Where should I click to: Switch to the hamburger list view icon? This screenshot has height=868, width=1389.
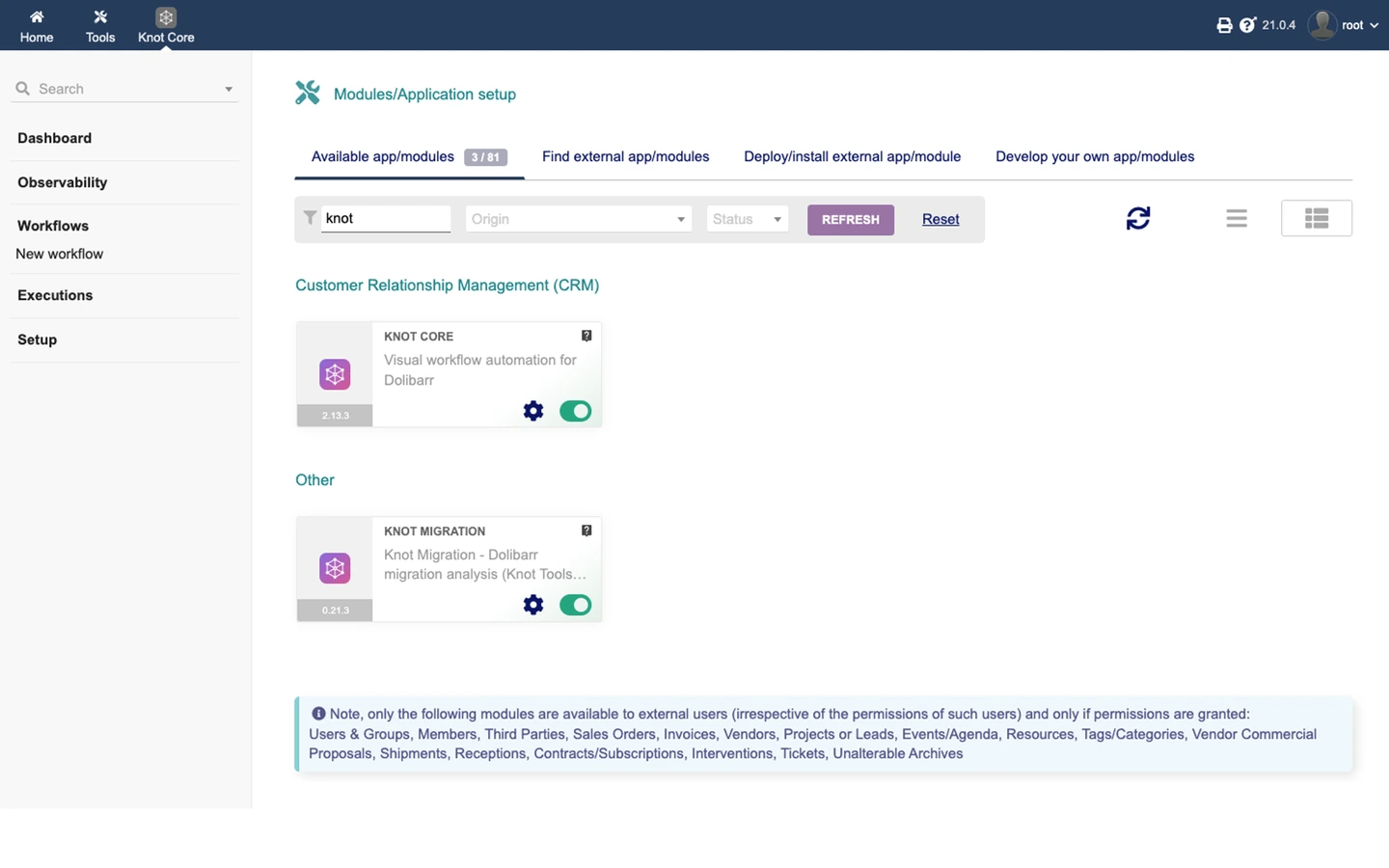pos(1237,219)
